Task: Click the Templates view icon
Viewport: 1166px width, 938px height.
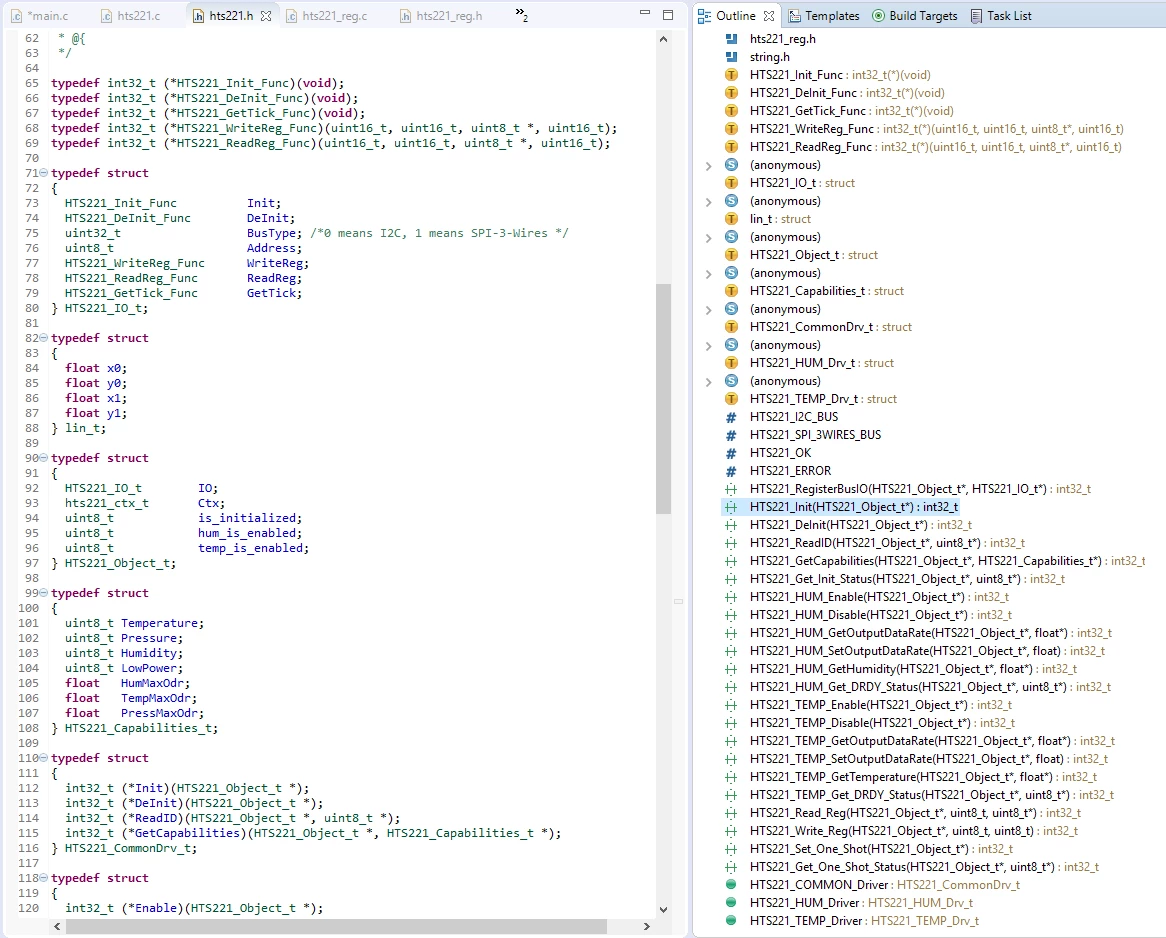Action: 794,16
